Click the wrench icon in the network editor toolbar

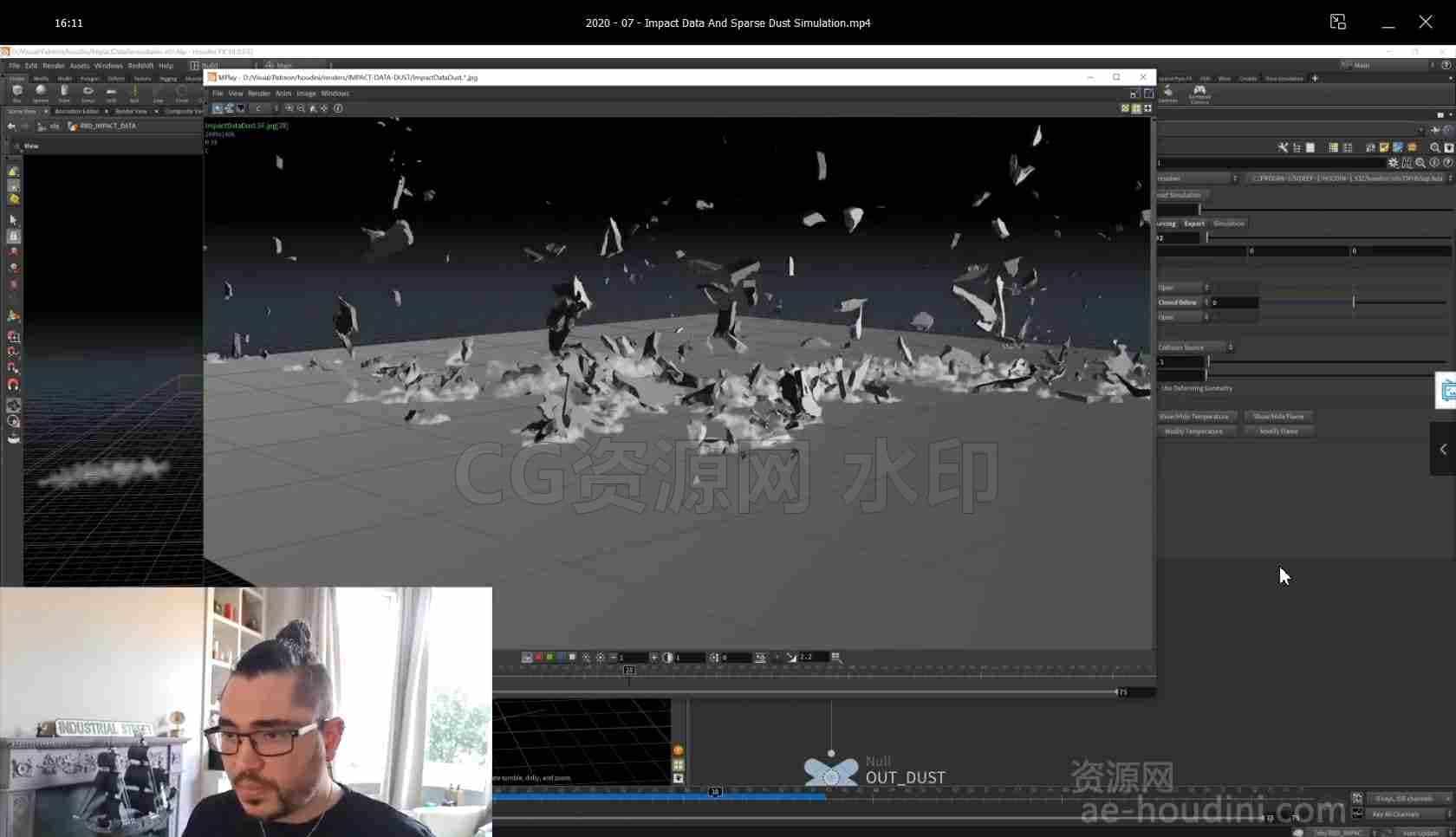tap(1283, 147)
